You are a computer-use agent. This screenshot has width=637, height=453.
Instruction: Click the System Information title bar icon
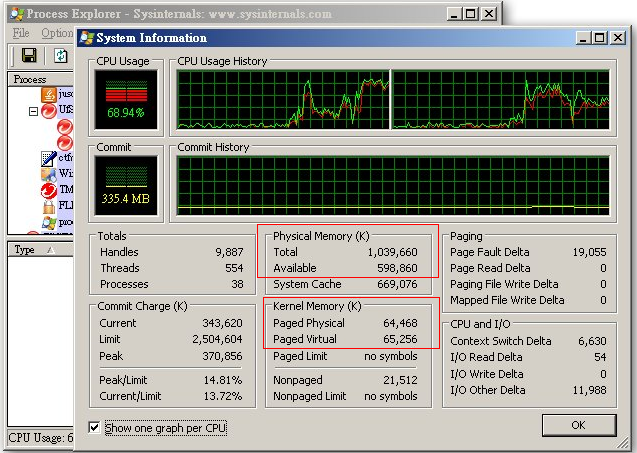click(87, 38)
